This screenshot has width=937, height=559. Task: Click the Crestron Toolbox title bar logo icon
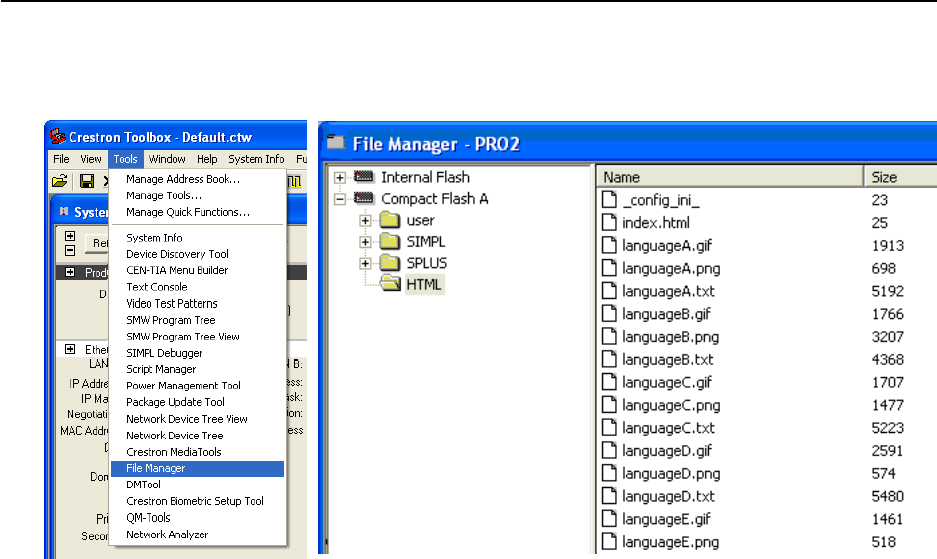pos(57,136)
